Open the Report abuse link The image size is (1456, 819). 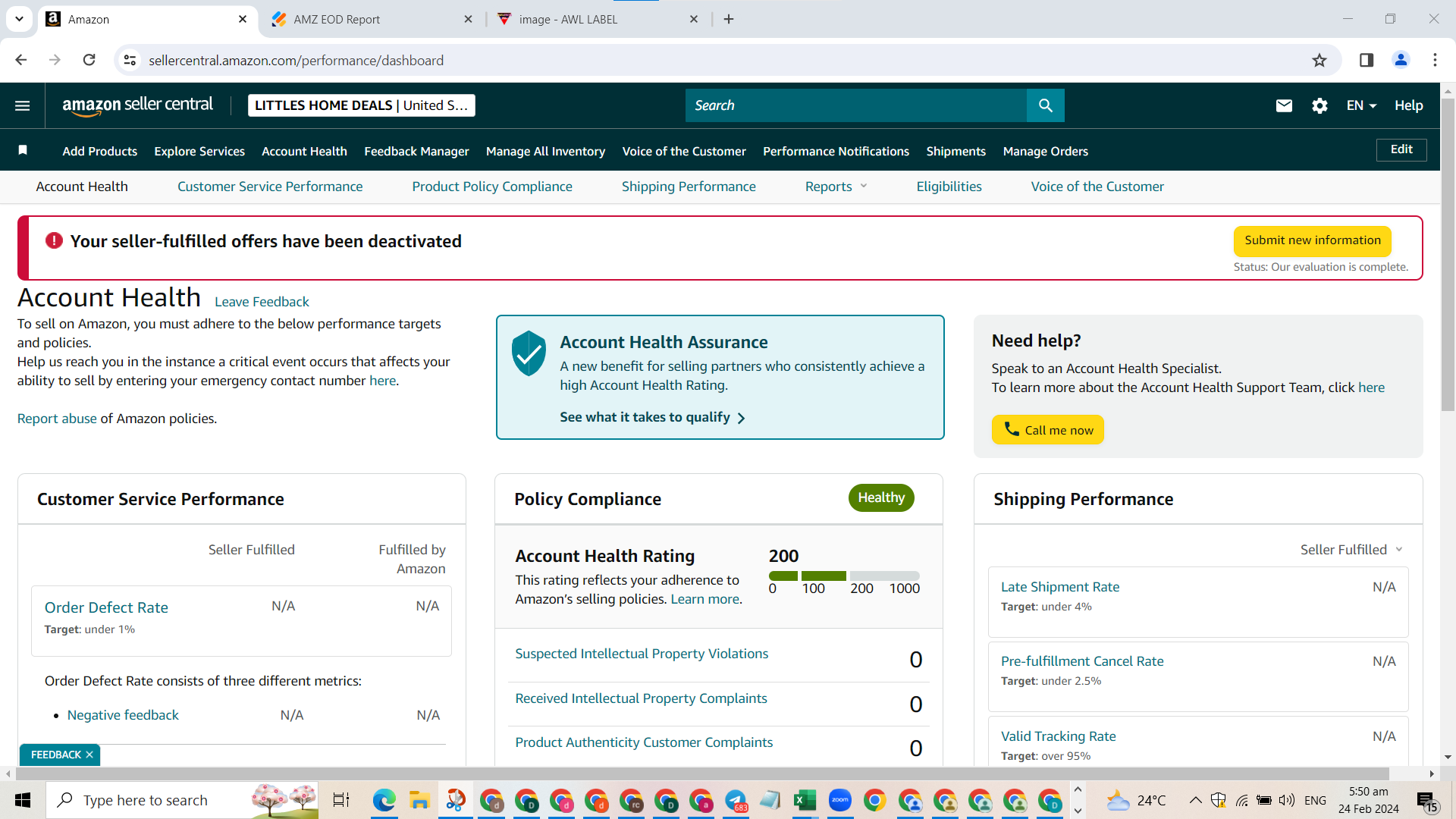[57, 419]
